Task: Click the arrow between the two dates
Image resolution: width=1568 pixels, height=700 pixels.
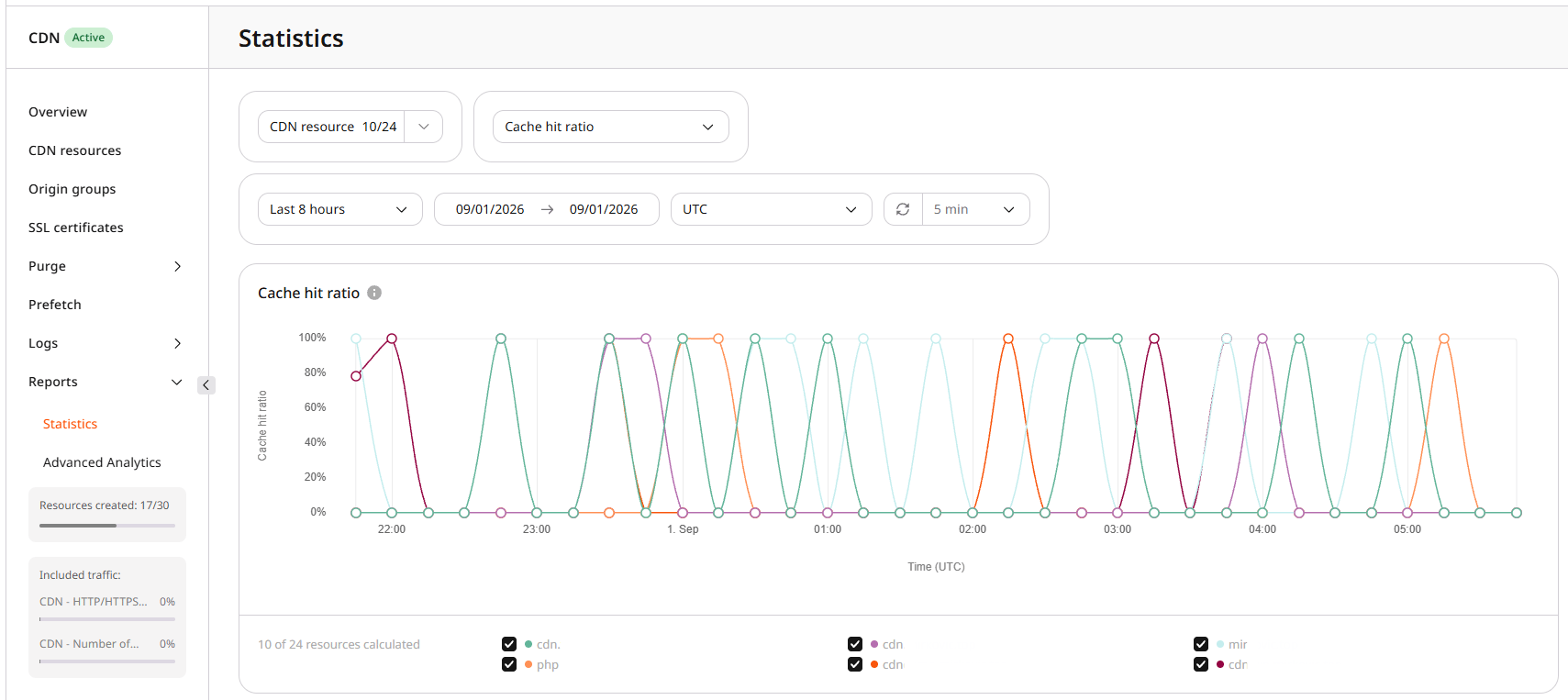Action: coord(547,209)
